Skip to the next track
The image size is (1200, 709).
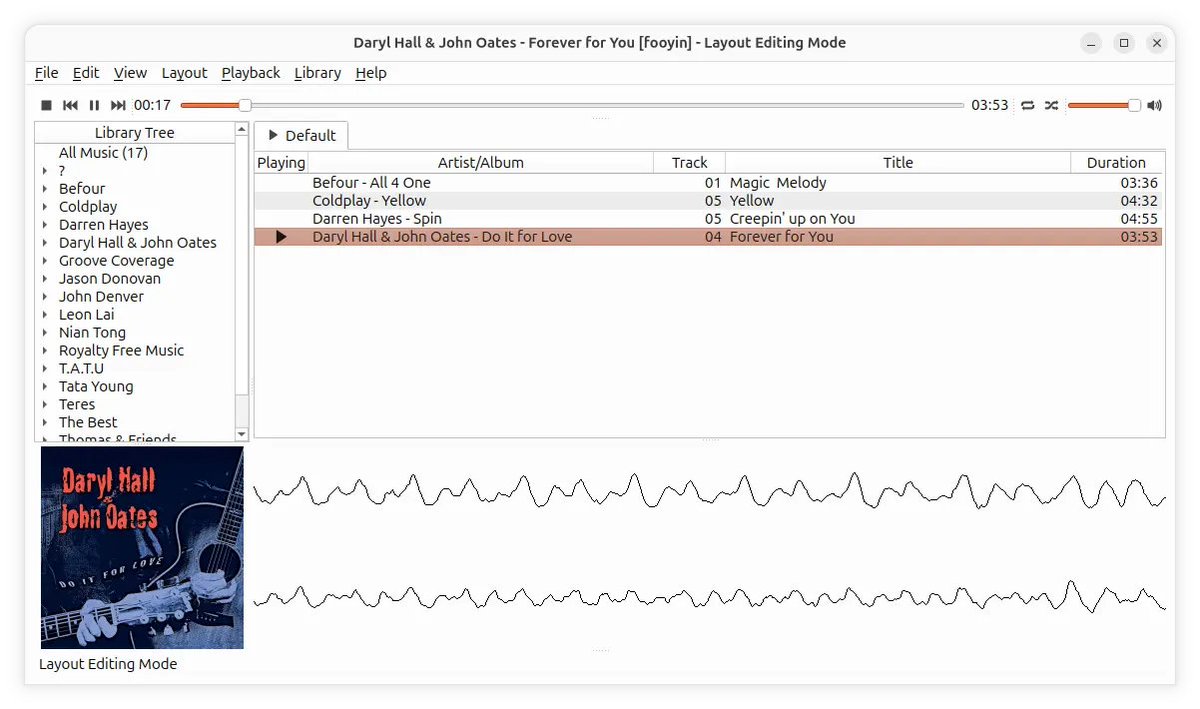point(118,105)
